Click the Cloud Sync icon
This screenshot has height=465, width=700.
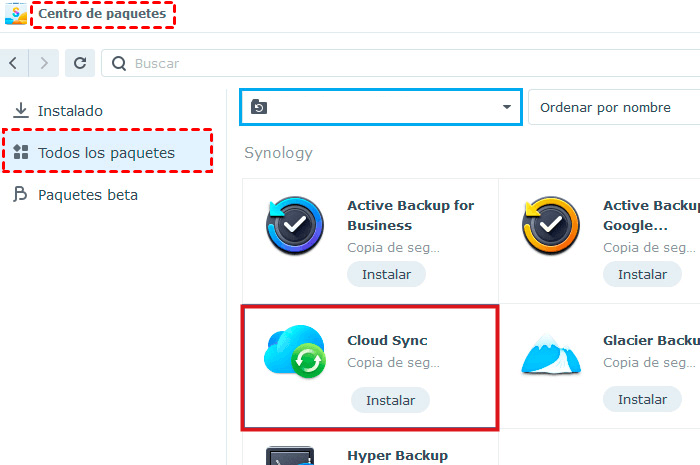click(x=295, y=351)
